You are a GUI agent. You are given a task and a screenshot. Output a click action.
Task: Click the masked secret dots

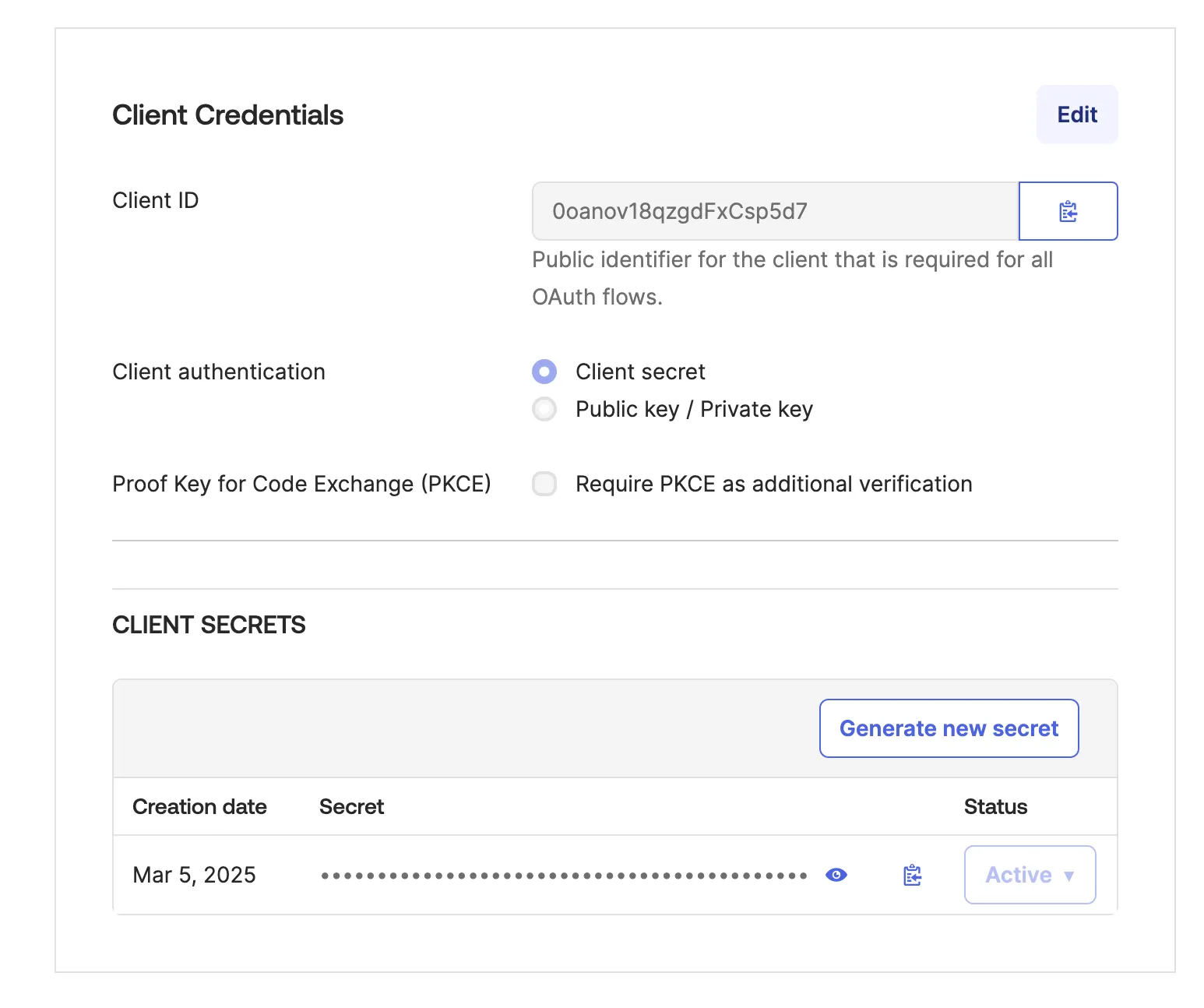[x=564, y=876]
